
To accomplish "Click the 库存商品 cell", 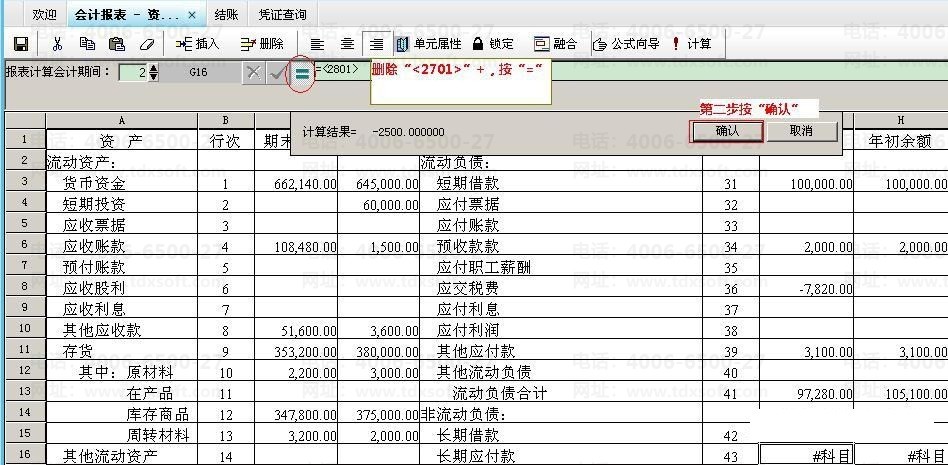I will tap(122, 414).
